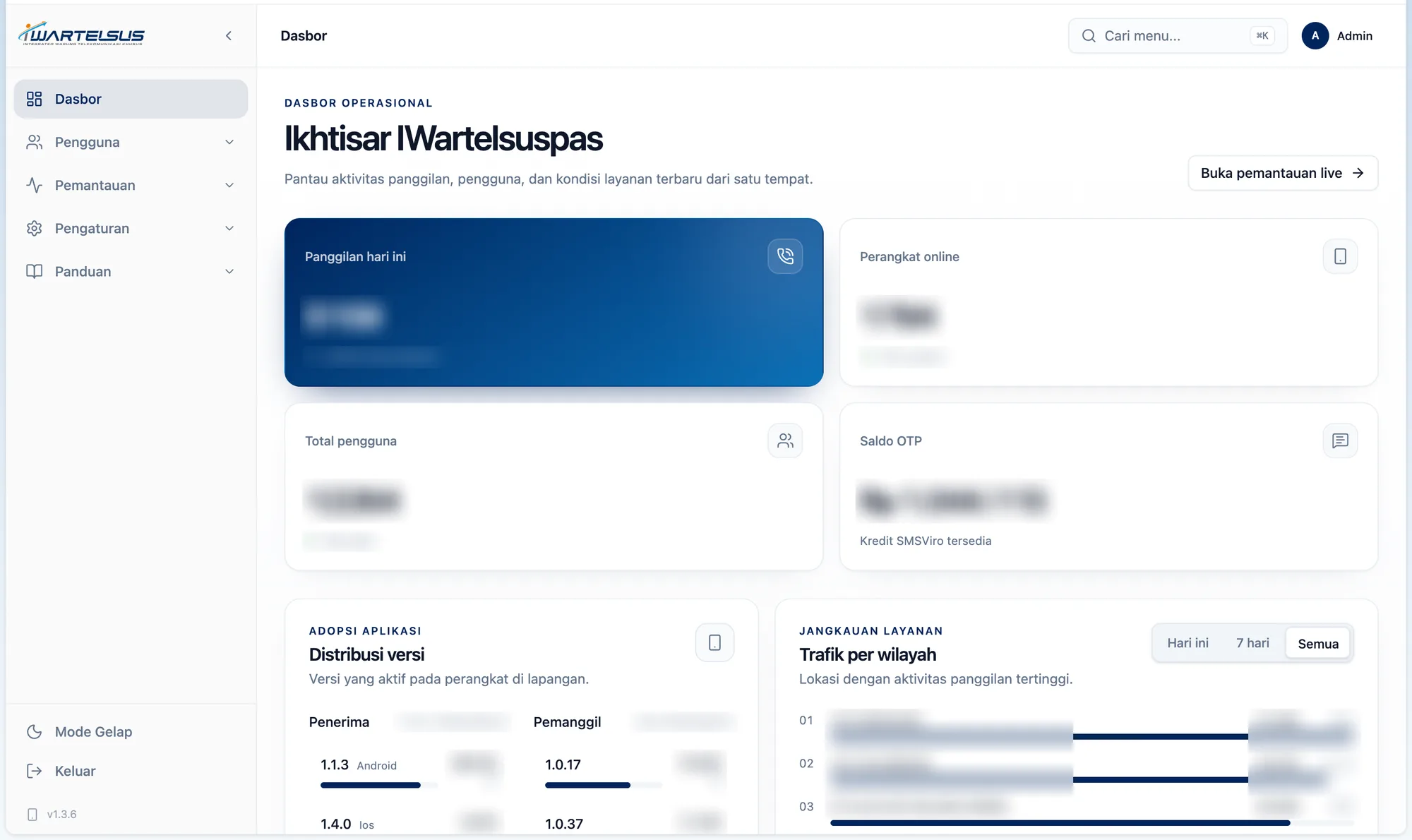Screen dimensions: 1412x840
Task: Click the 1.4.0 Ios version row
Action: pos(409,824)
